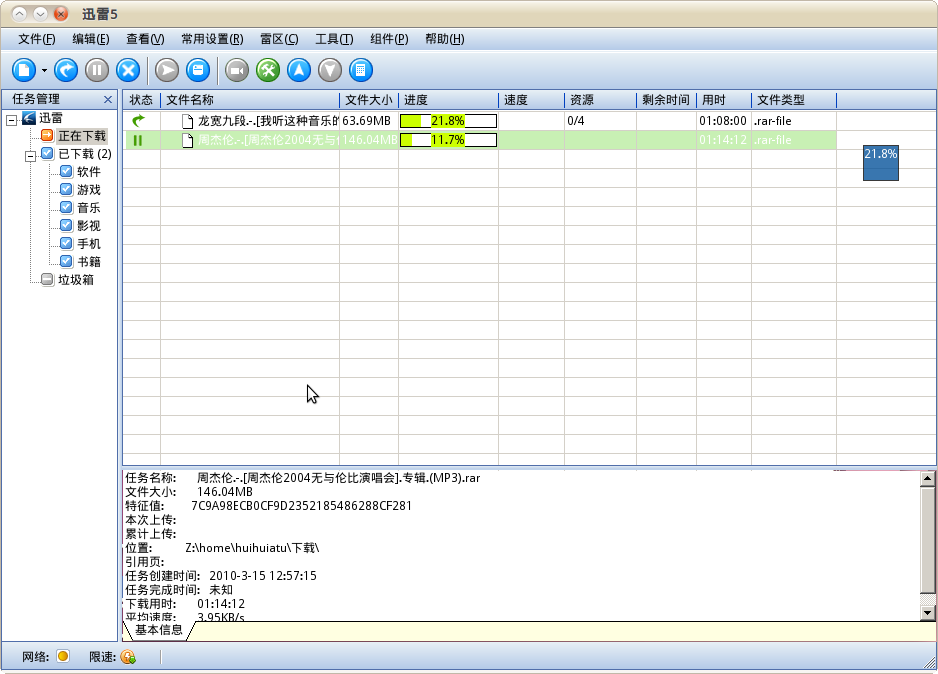
Task: Select the 手机 category
Action: coord(89,243)
